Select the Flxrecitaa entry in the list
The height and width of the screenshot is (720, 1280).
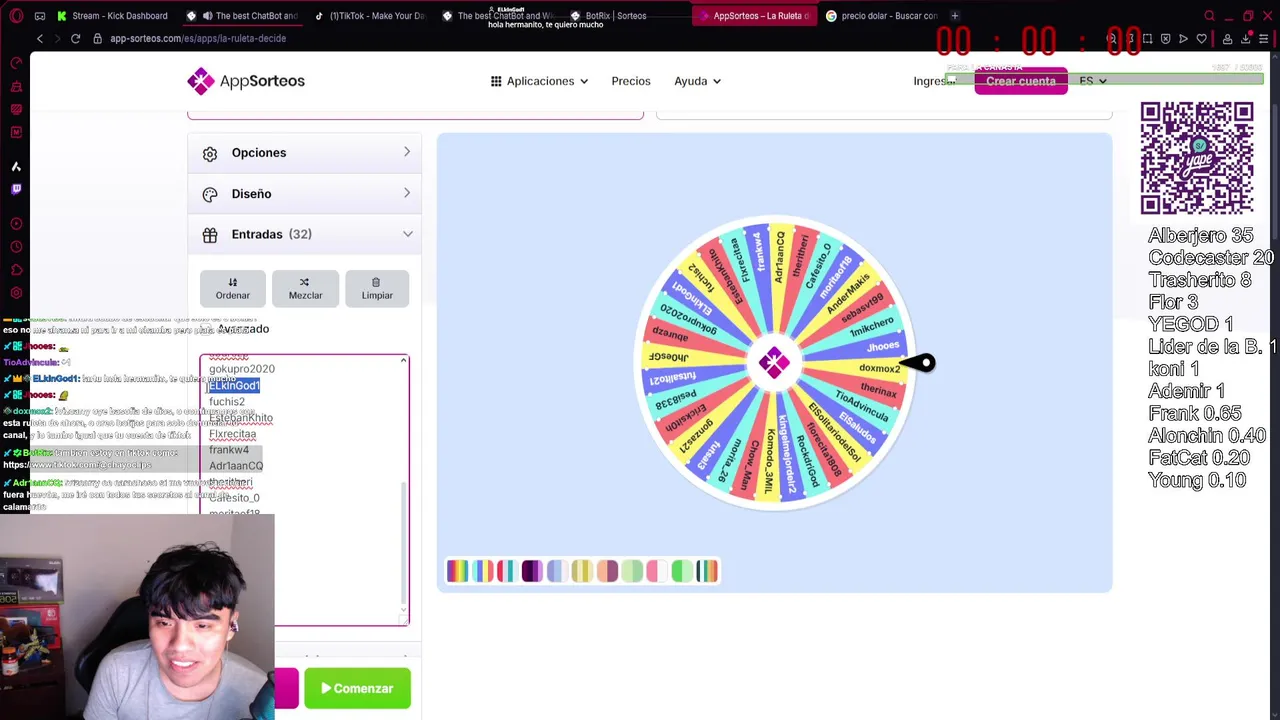(232, 434)
